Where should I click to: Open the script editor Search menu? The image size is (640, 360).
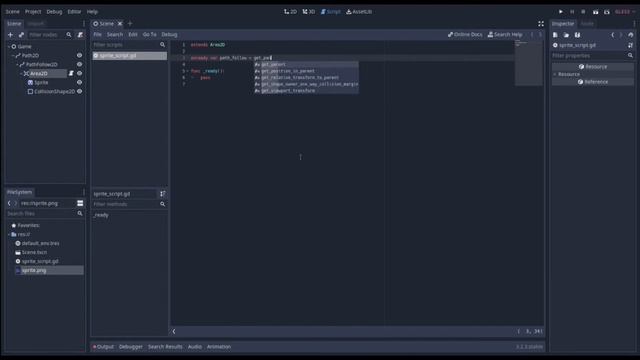[115, 35]
